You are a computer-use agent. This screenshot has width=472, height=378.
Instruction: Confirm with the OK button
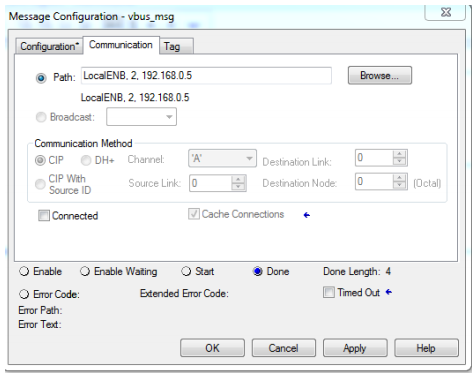[x=212, y=348]
